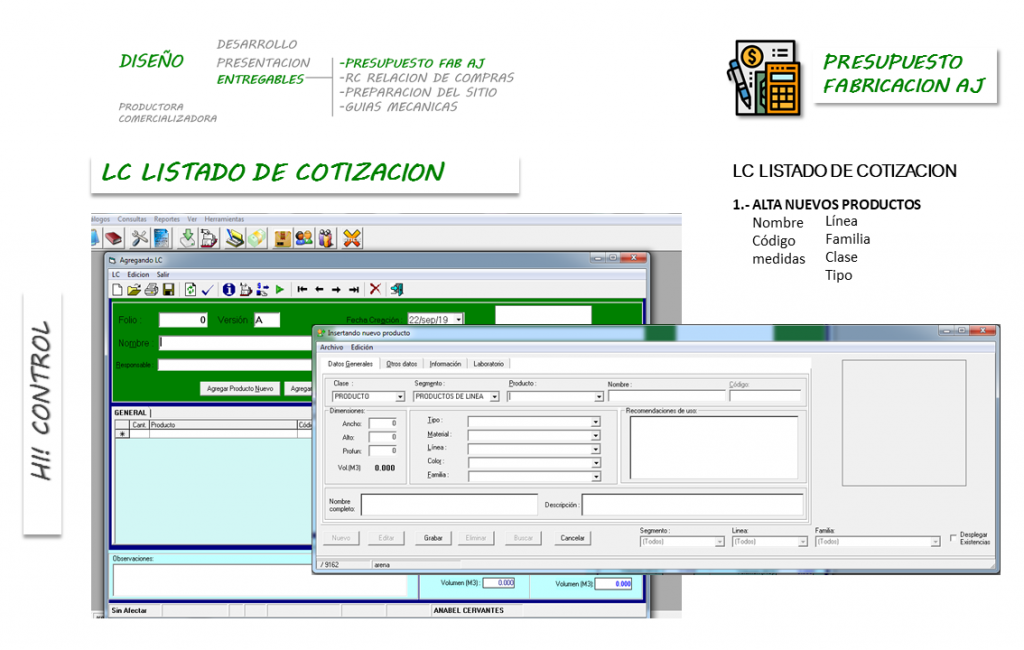
Task: Click into the Nombre completo text field
Action: (448, 504)
